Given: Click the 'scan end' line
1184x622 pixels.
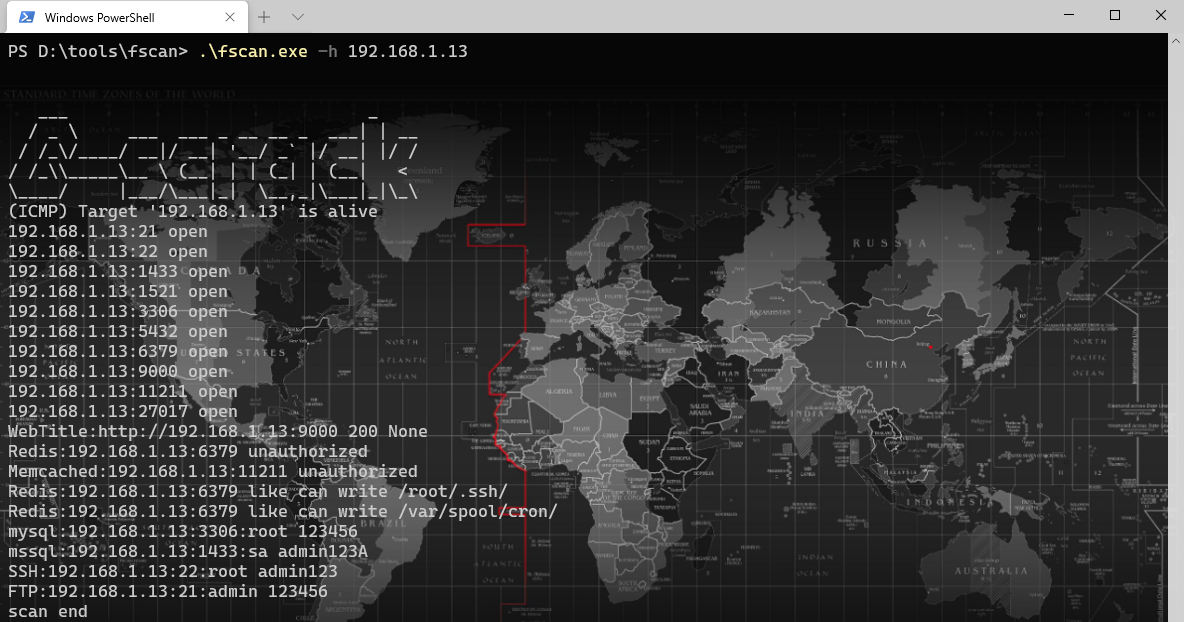Looking at the screenshot, I should point(48,611).
